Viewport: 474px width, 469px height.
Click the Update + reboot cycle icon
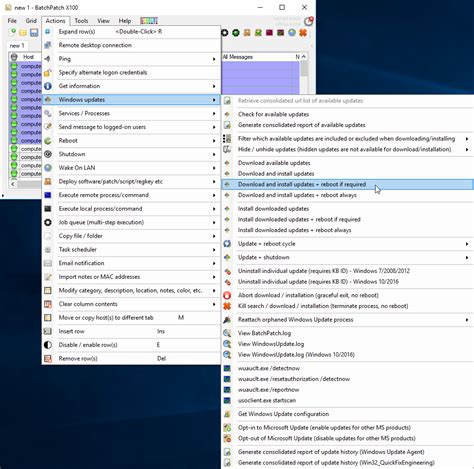click(x=227, y=244)
